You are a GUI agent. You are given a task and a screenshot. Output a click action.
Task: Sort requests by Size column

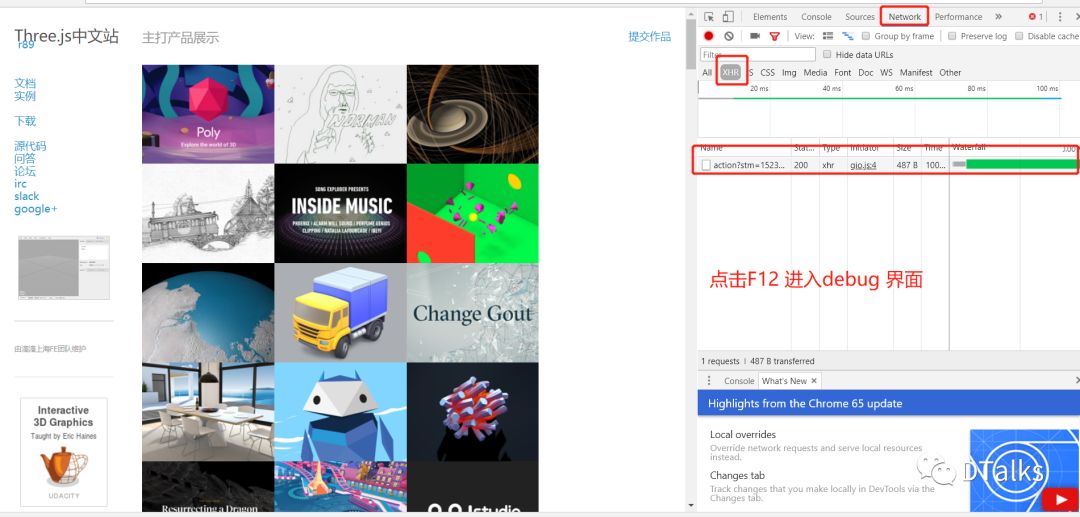point(904,148)
